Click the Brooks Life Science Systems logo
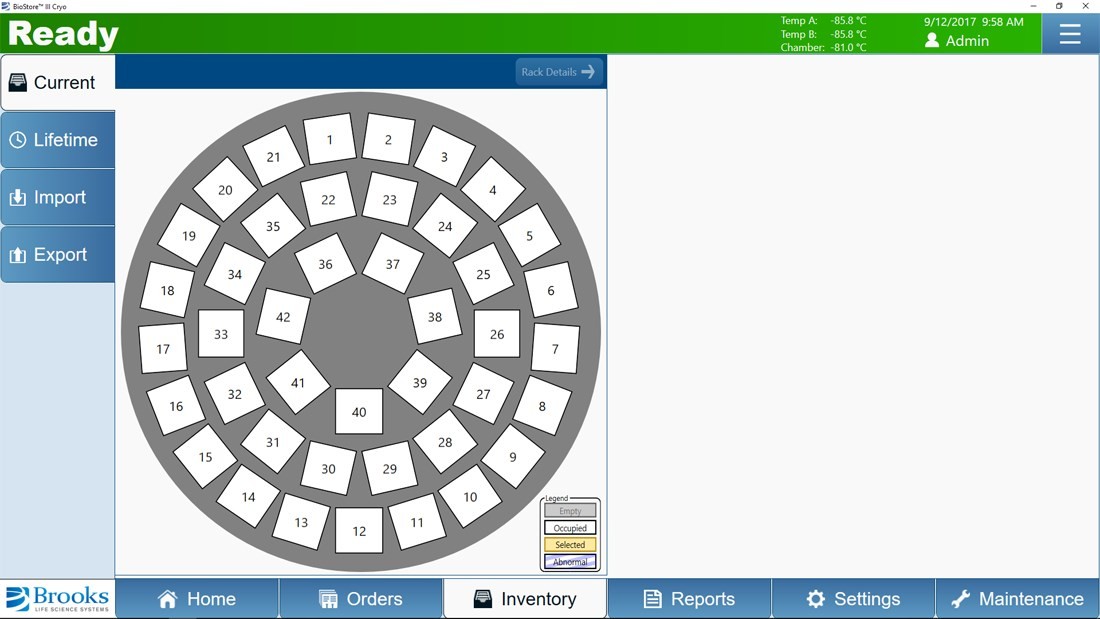Viewport: 1100px width, 619px height. (58, 599)
